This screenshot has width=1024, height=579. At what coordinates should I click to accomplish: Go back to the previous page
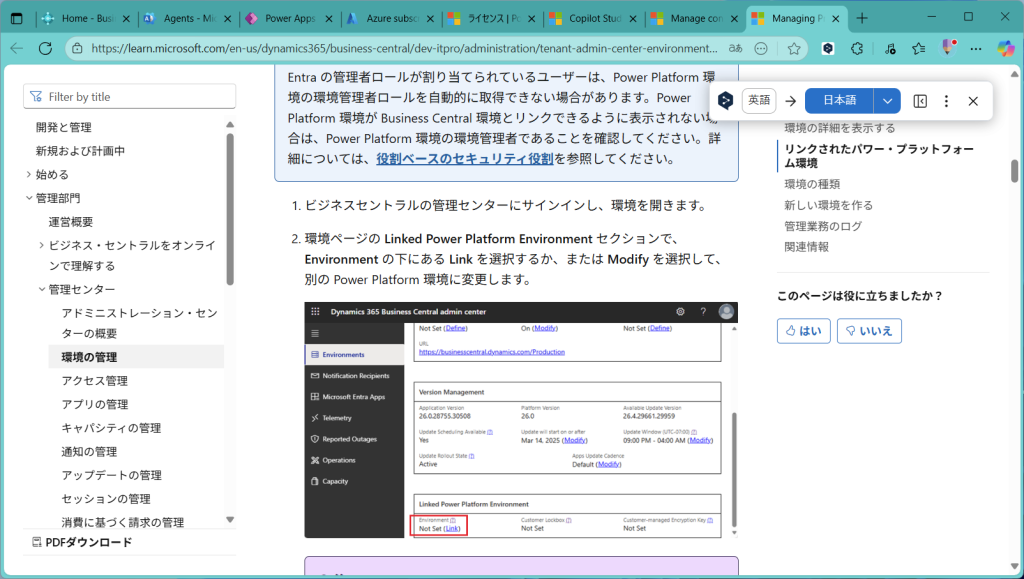pyautogui.click(x=17, y=48)
